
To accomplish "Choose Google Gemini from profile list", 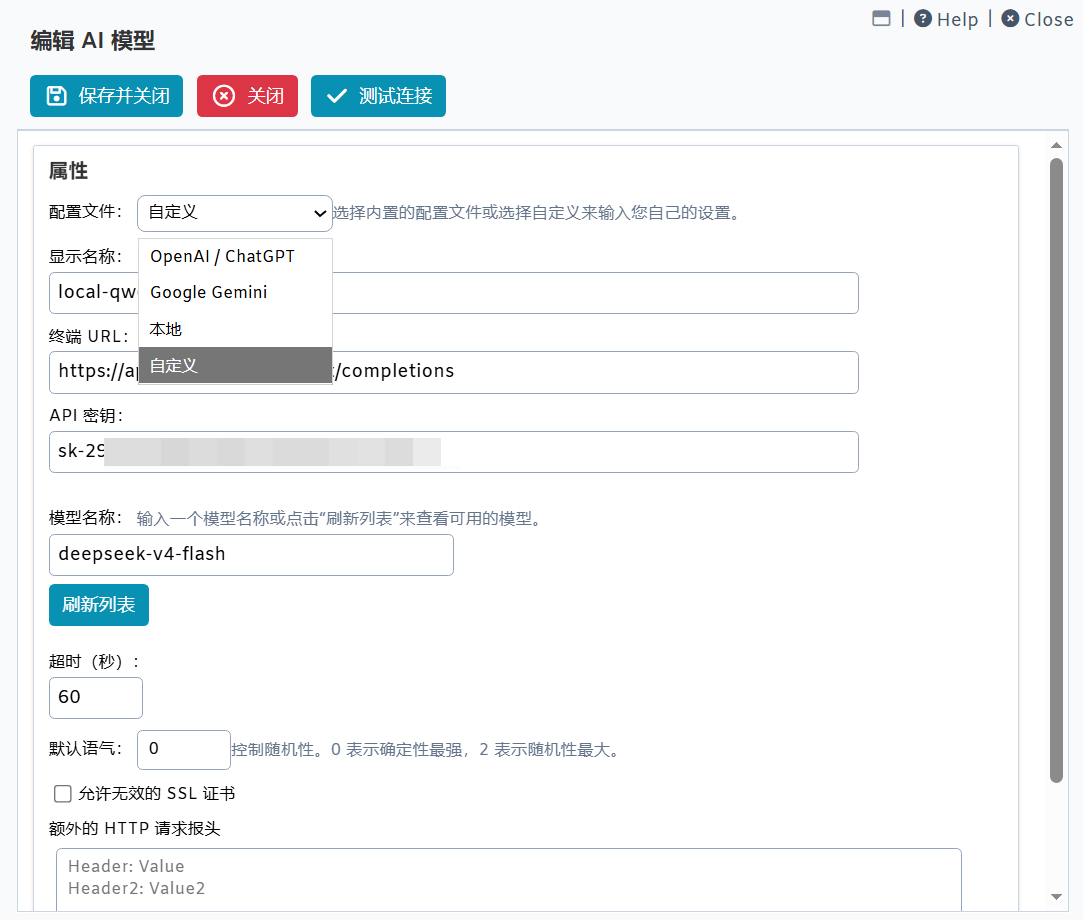I will (x=236, y=292).
